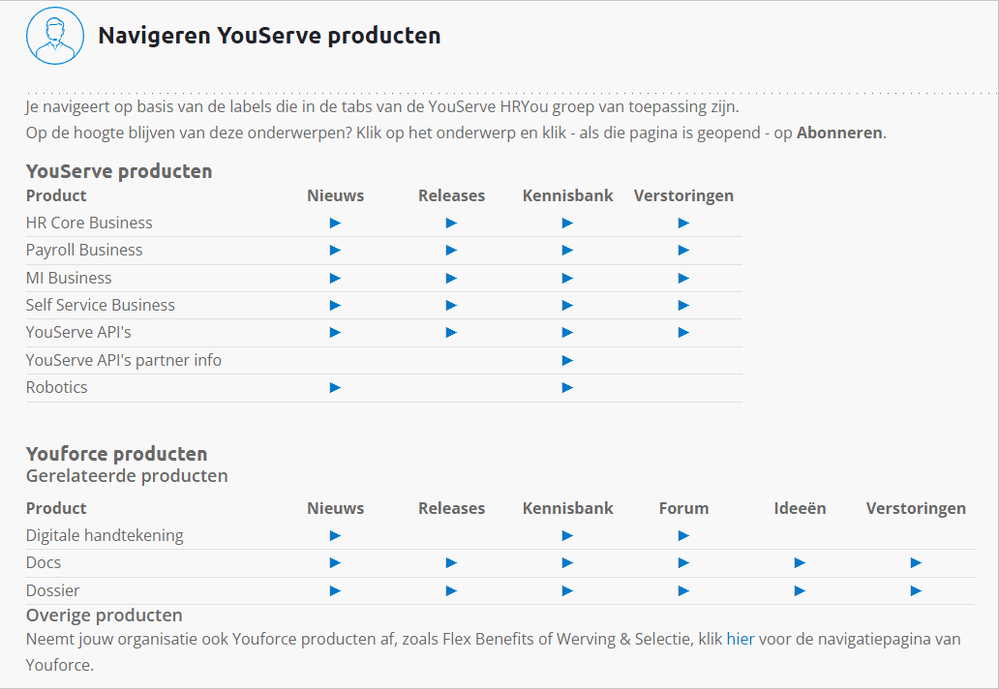Click Payroll Business Kennisbank arrow
The image size is (999, 689).
pos(567,250)
